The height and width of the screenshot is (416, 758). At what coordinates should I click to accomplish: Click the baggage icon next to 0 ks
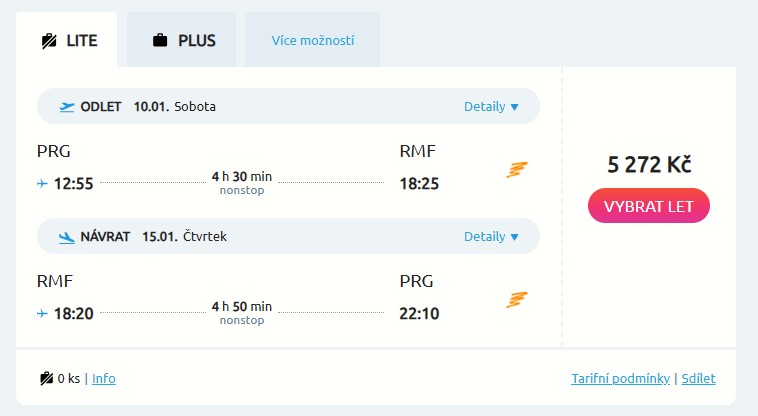pos(46,379)
